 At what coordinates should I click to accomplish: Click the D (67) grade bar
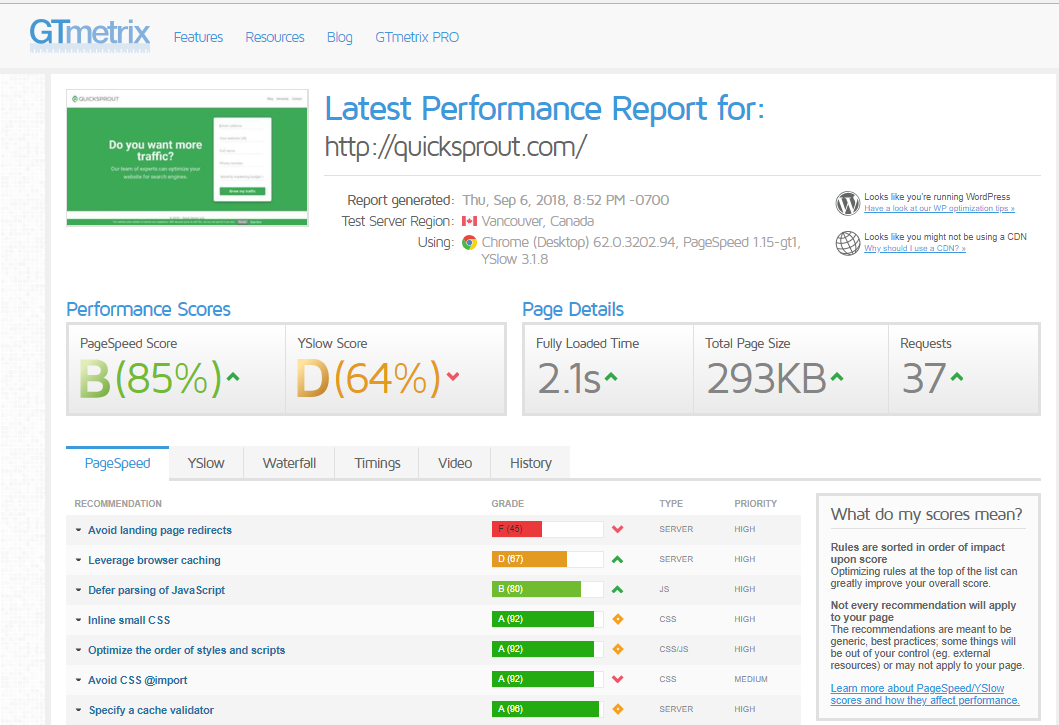[x=547, y=559]
